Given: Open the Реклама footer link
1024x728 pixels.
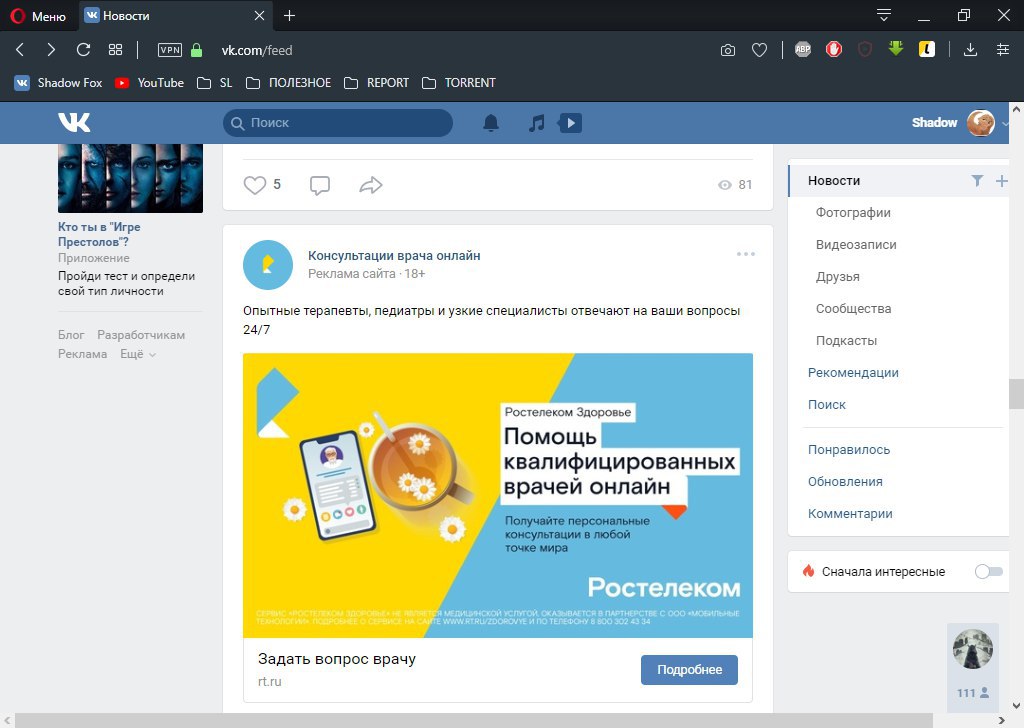Looking at the screenshot, I should click(82, 354).
